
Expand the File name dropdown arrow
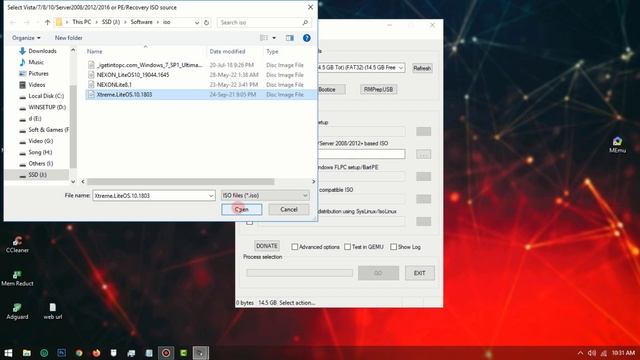(211, 196)
